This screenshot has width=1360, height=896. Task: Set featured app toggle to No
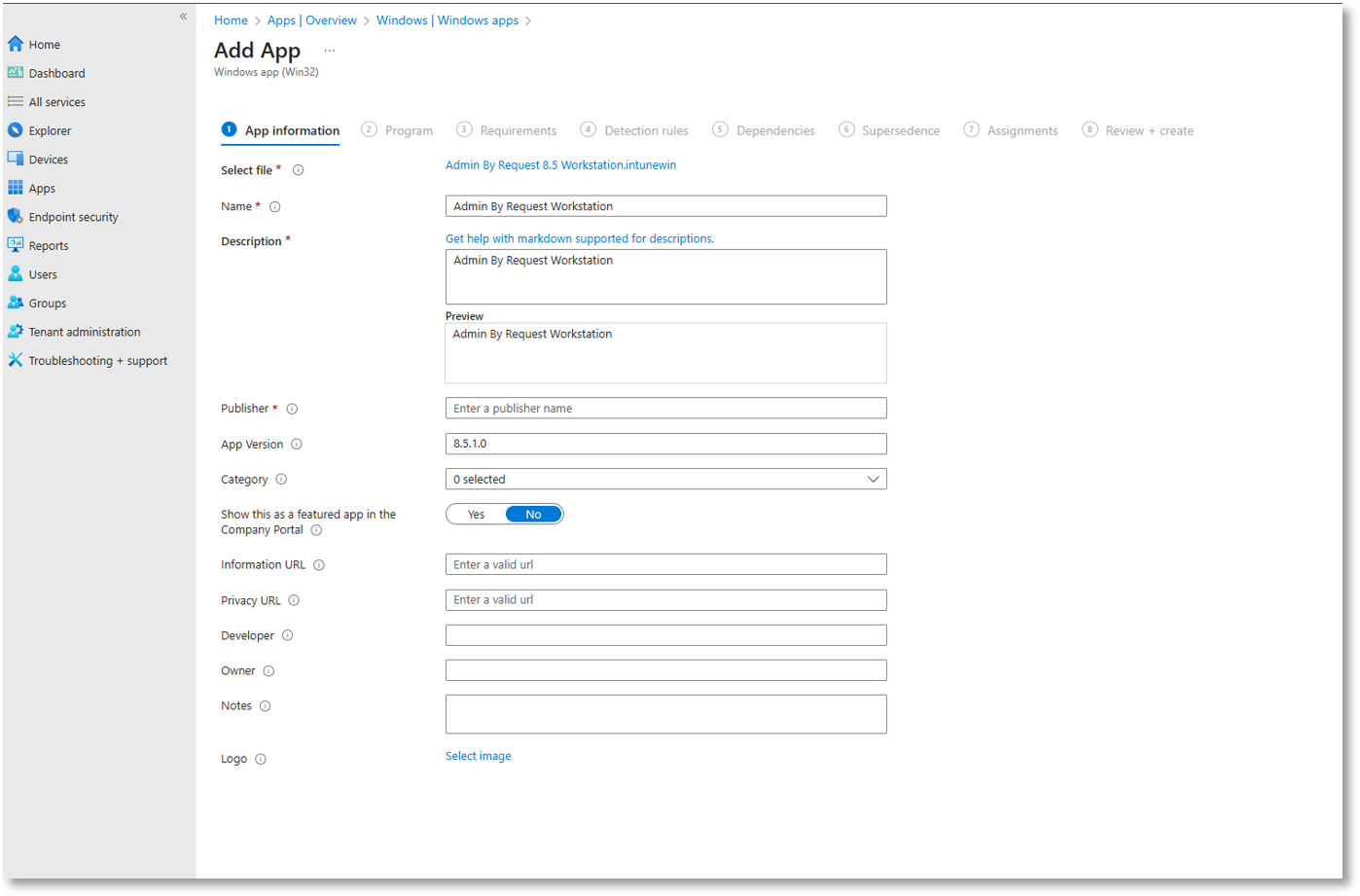[533, 515]
